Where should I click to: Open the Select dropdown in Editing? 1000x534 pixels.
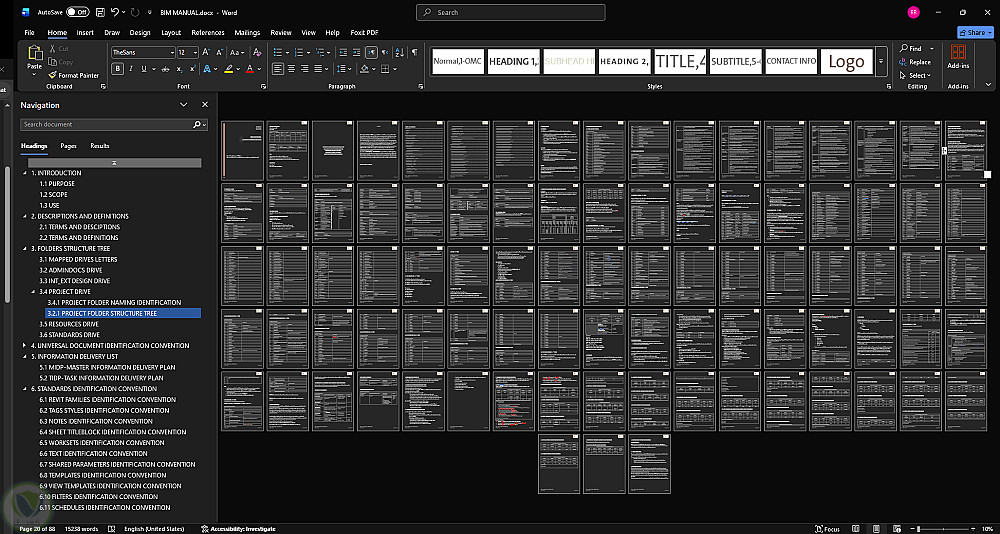[x=915, y=75]
